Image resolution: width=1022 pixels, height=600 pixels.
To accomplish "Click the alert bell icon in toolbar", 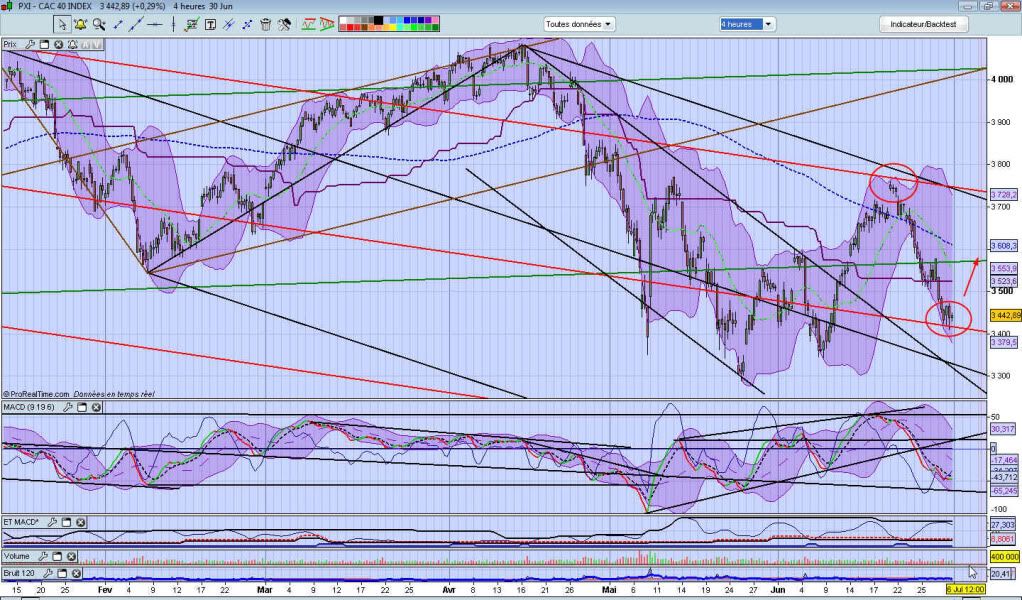I will (80, 24).
